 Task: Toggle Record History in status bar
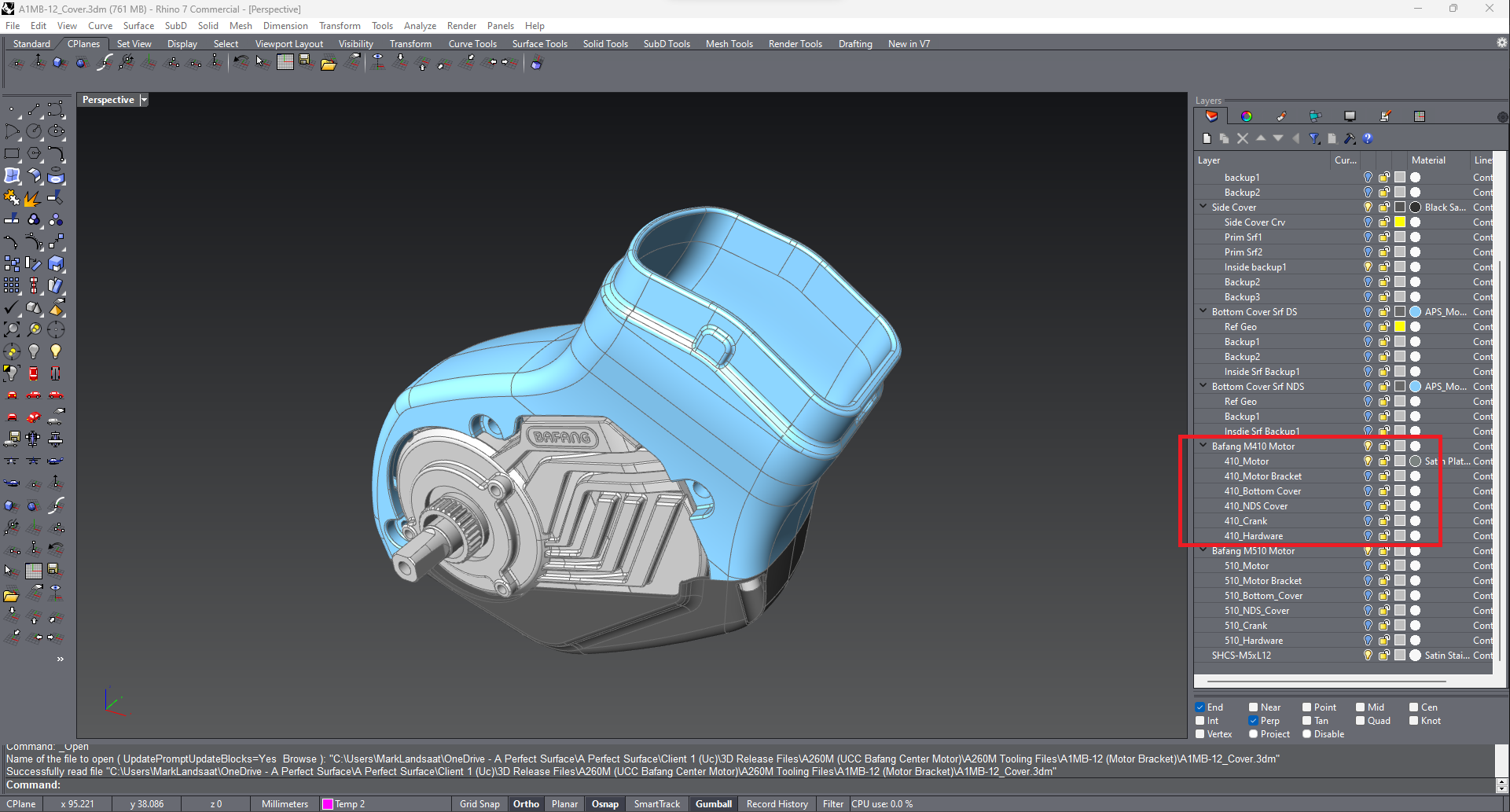click(x=777, y=804)
